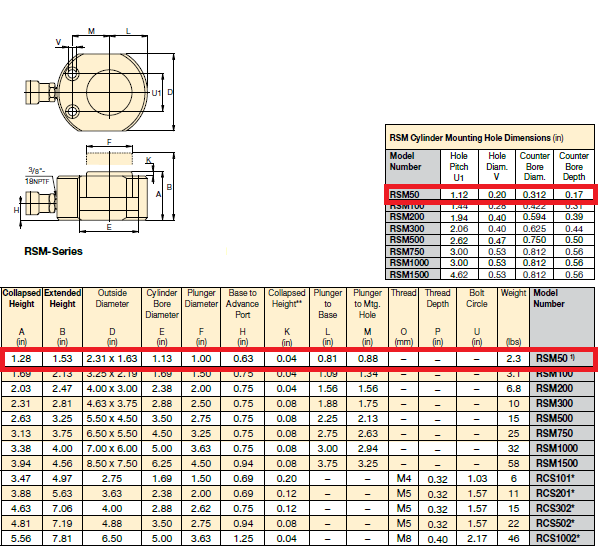
Task: Click bolt circle value 2.17
Action: point(477,539)
